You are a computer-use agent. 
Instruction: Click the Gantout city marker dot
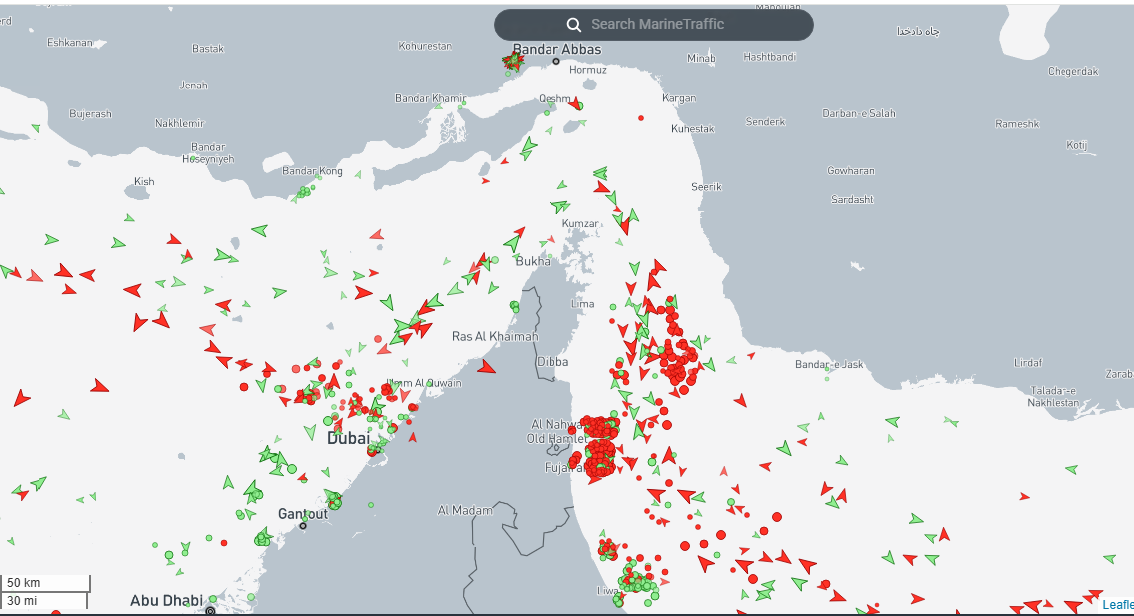[x=303, y=526]
